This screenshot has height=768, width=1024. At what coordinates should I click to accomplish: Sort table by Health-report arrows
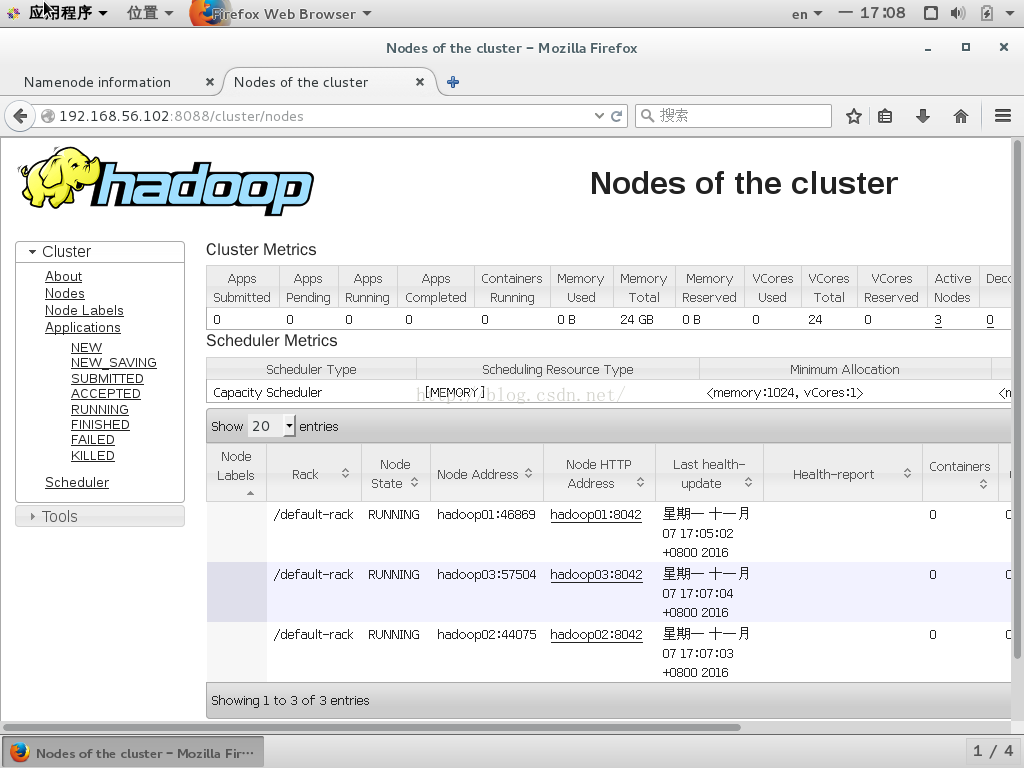tap(907, 473)
